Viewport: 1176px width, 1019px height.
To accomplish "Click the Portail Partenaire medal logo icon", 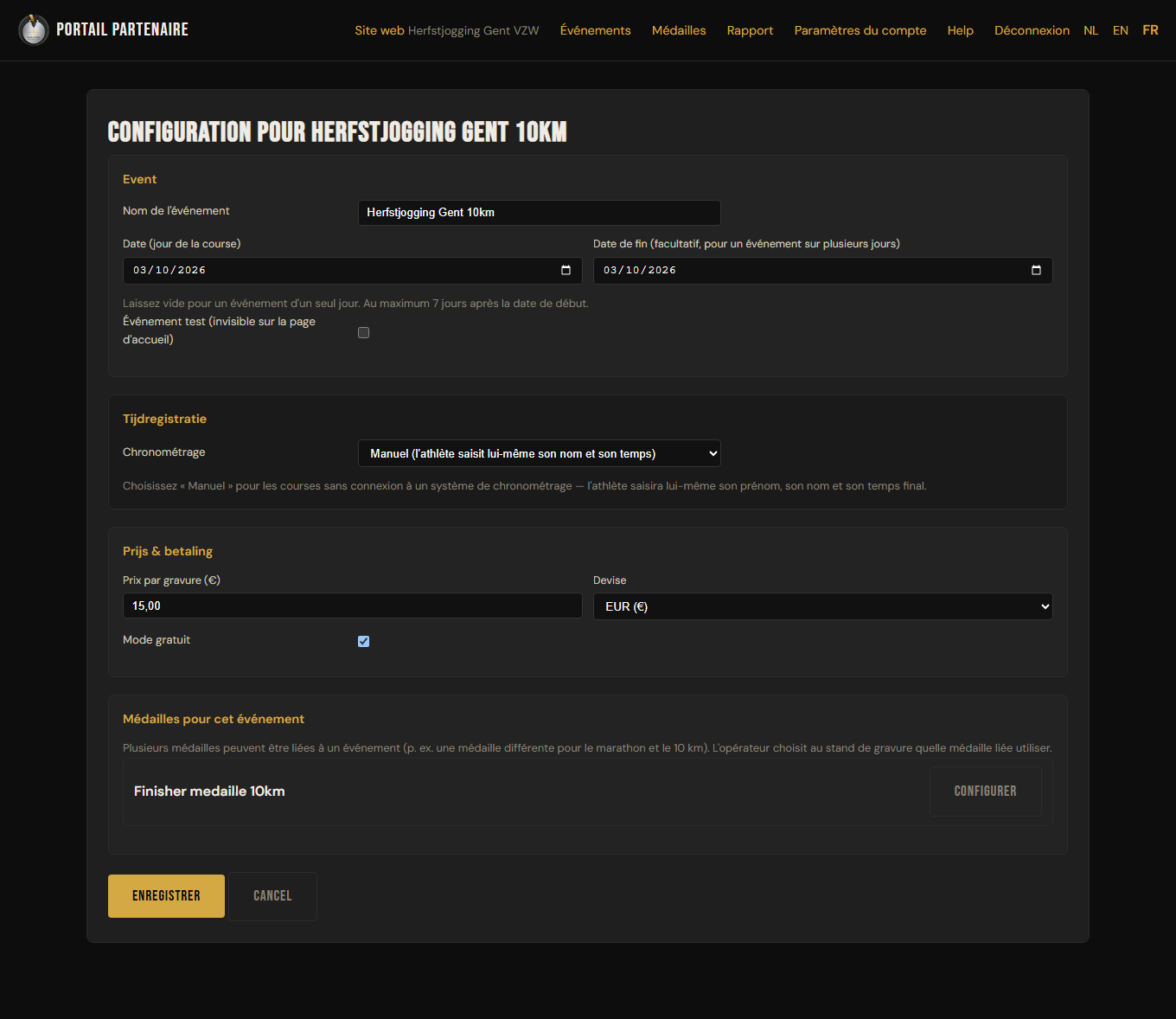I will pyautogui.click(x=34, y=30).
